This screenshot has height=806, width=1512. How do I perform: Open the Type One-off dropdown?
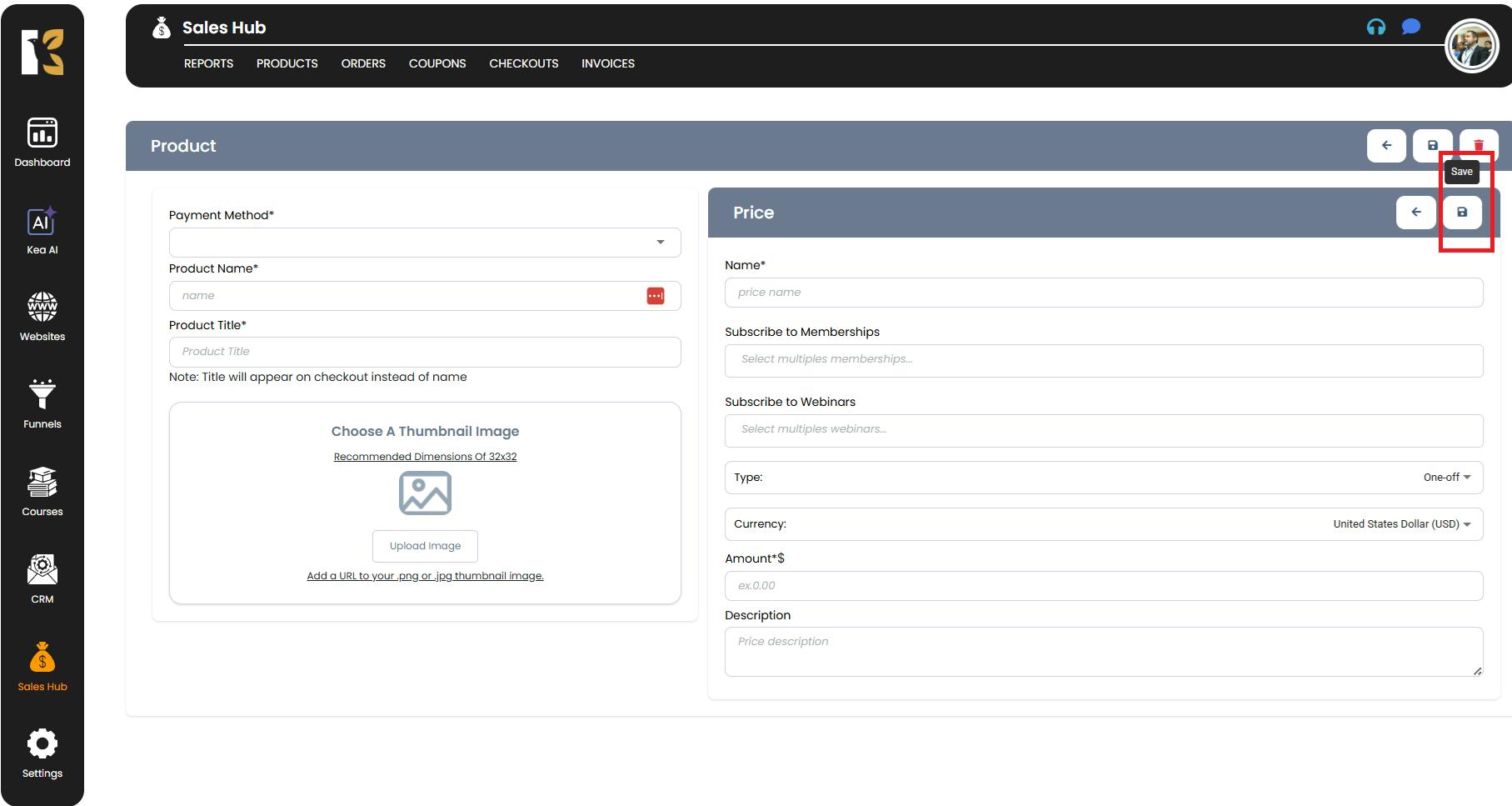click(x=1447, y=478)
